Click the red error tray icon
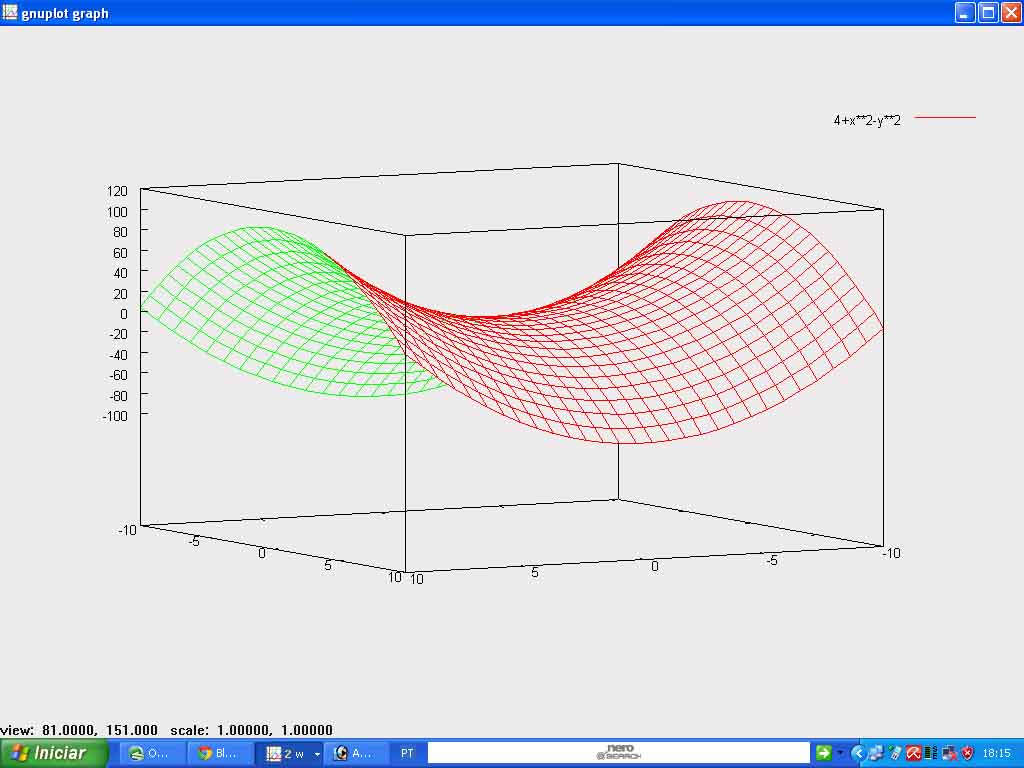Screen dimensions: 1024x768 pos(948,753)
